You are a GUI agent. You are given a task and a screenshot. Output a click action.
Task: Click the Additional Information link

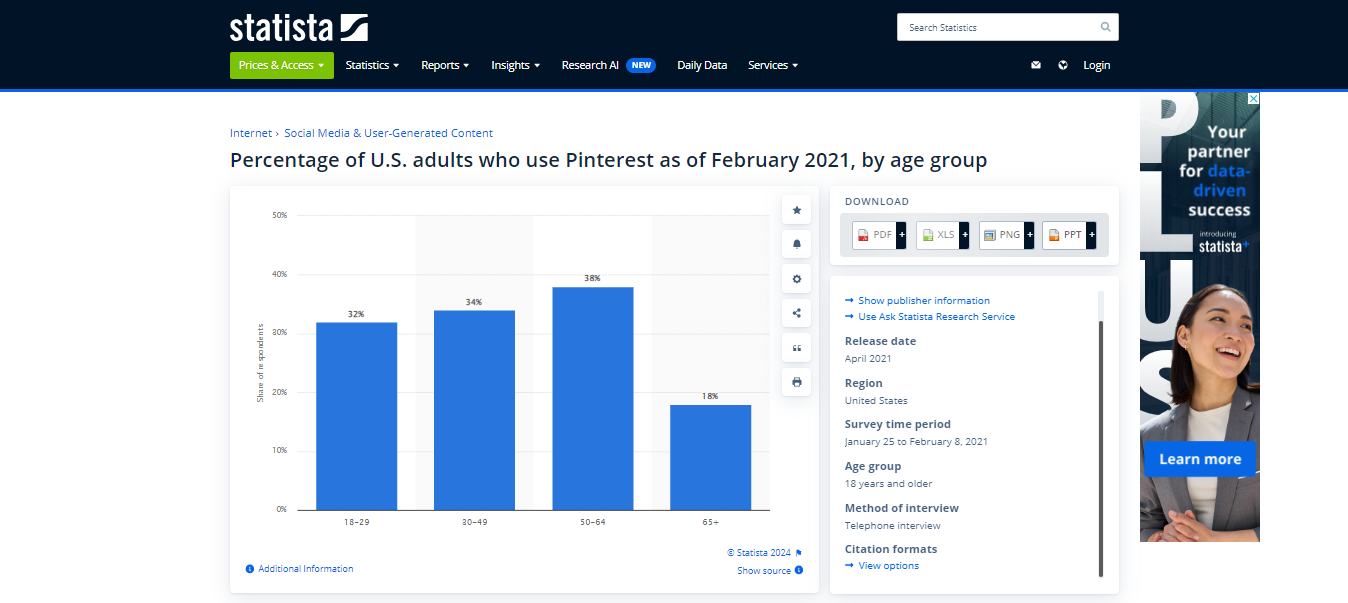306,569
